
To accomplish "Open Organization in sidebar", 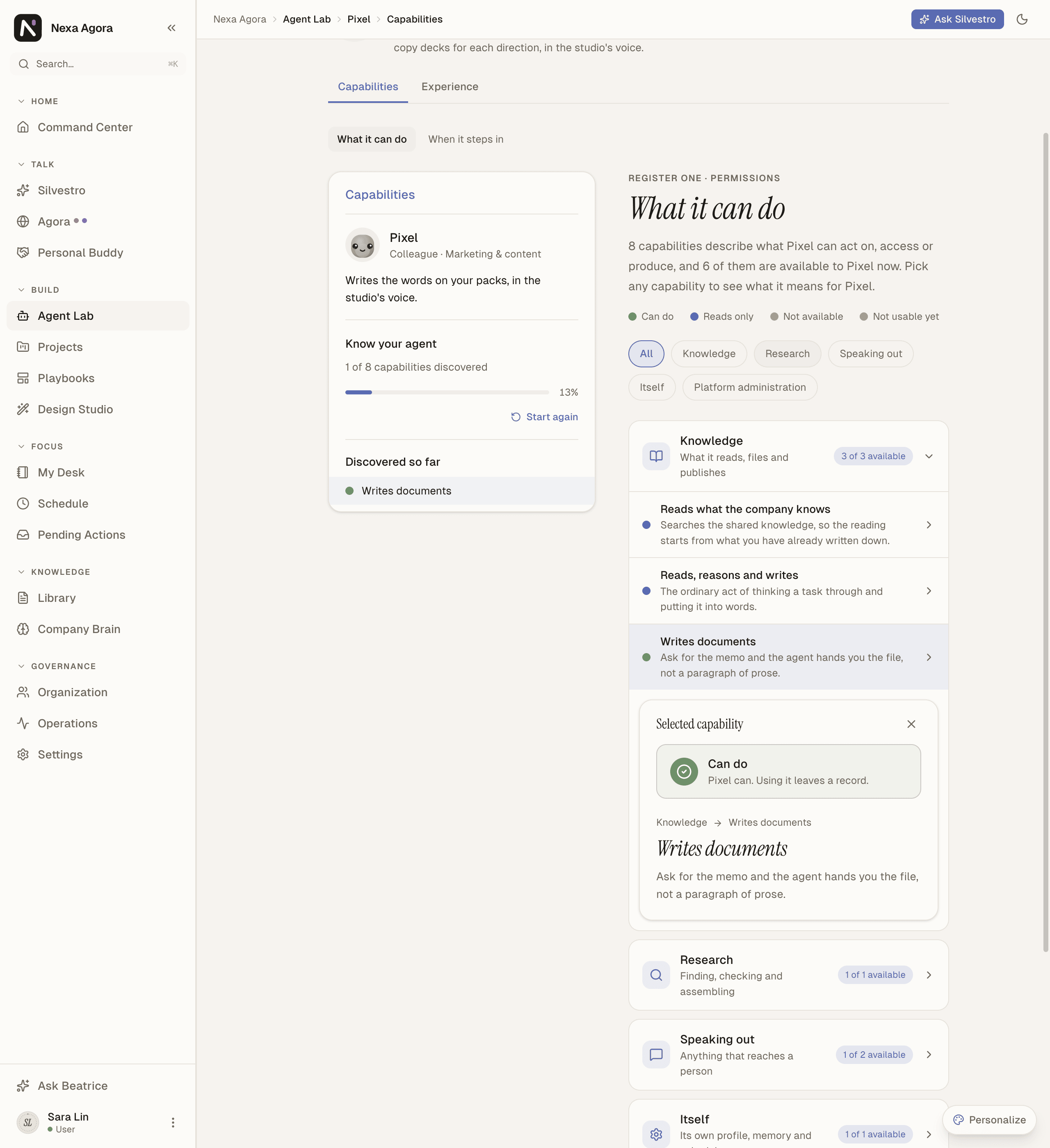I will click(98, 692).
